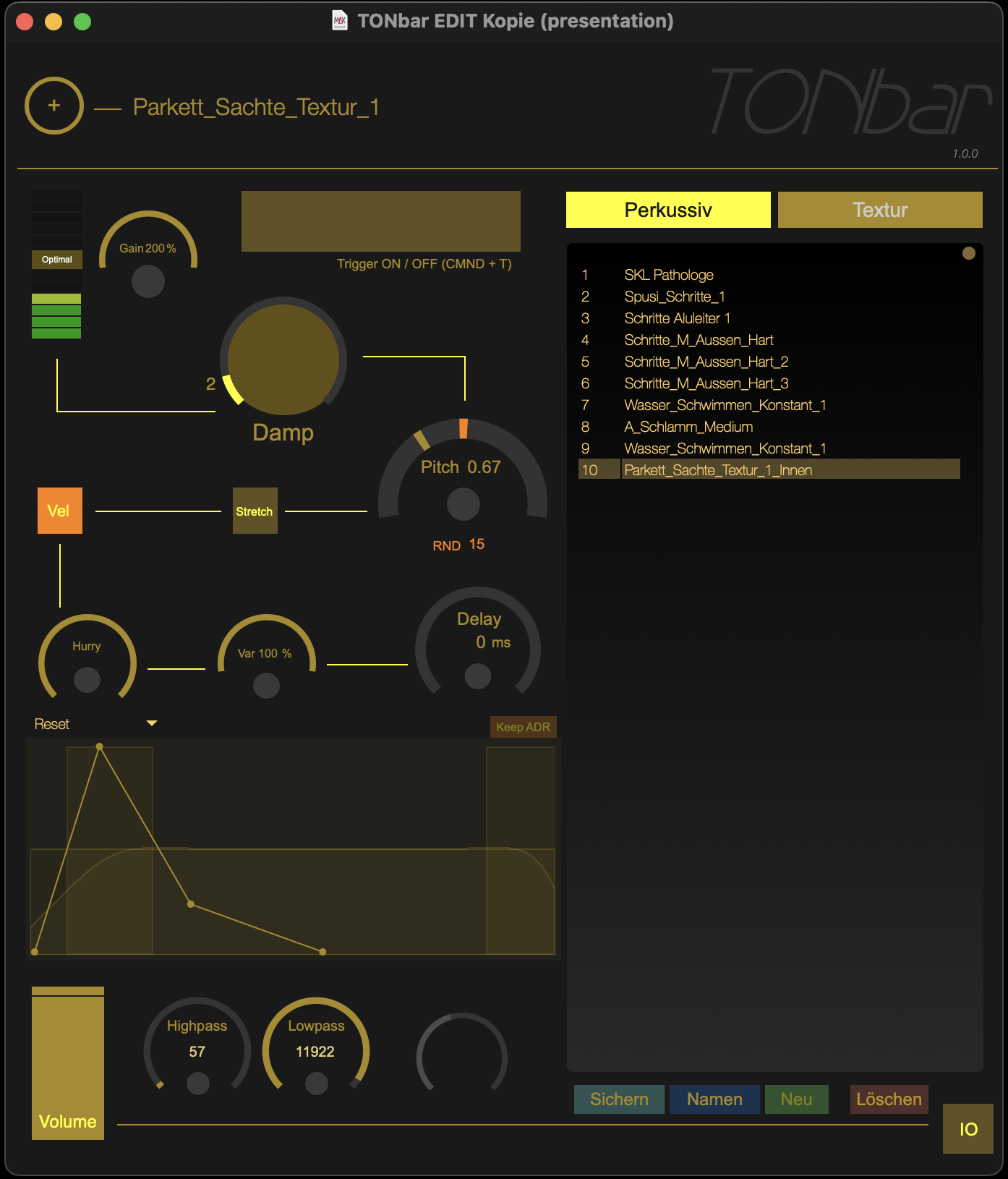Open the IO settings button

tap(968, 1129)
